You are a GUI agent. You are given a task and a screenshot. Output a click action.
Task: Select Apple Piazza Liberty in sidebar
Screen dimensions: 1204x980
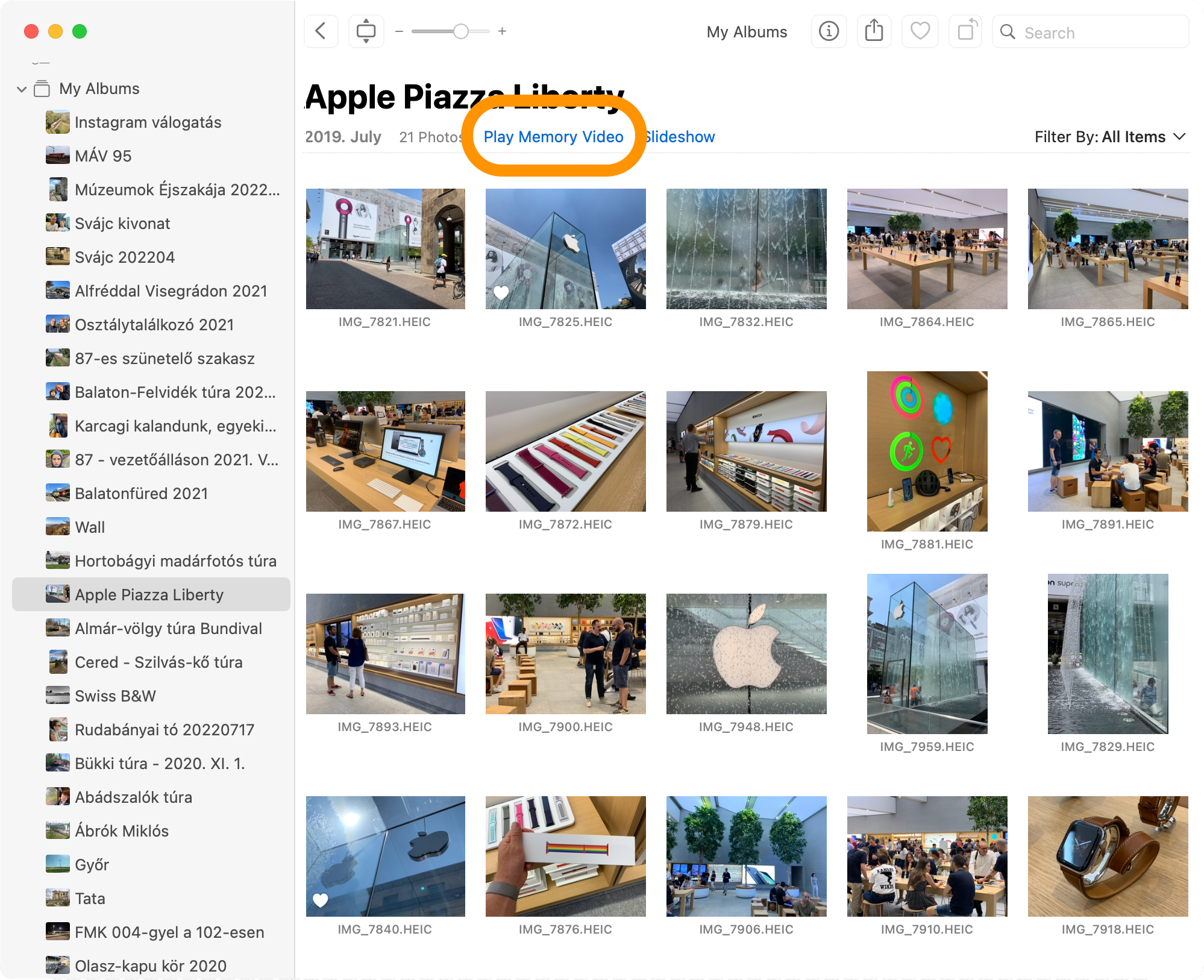point(151,595)
